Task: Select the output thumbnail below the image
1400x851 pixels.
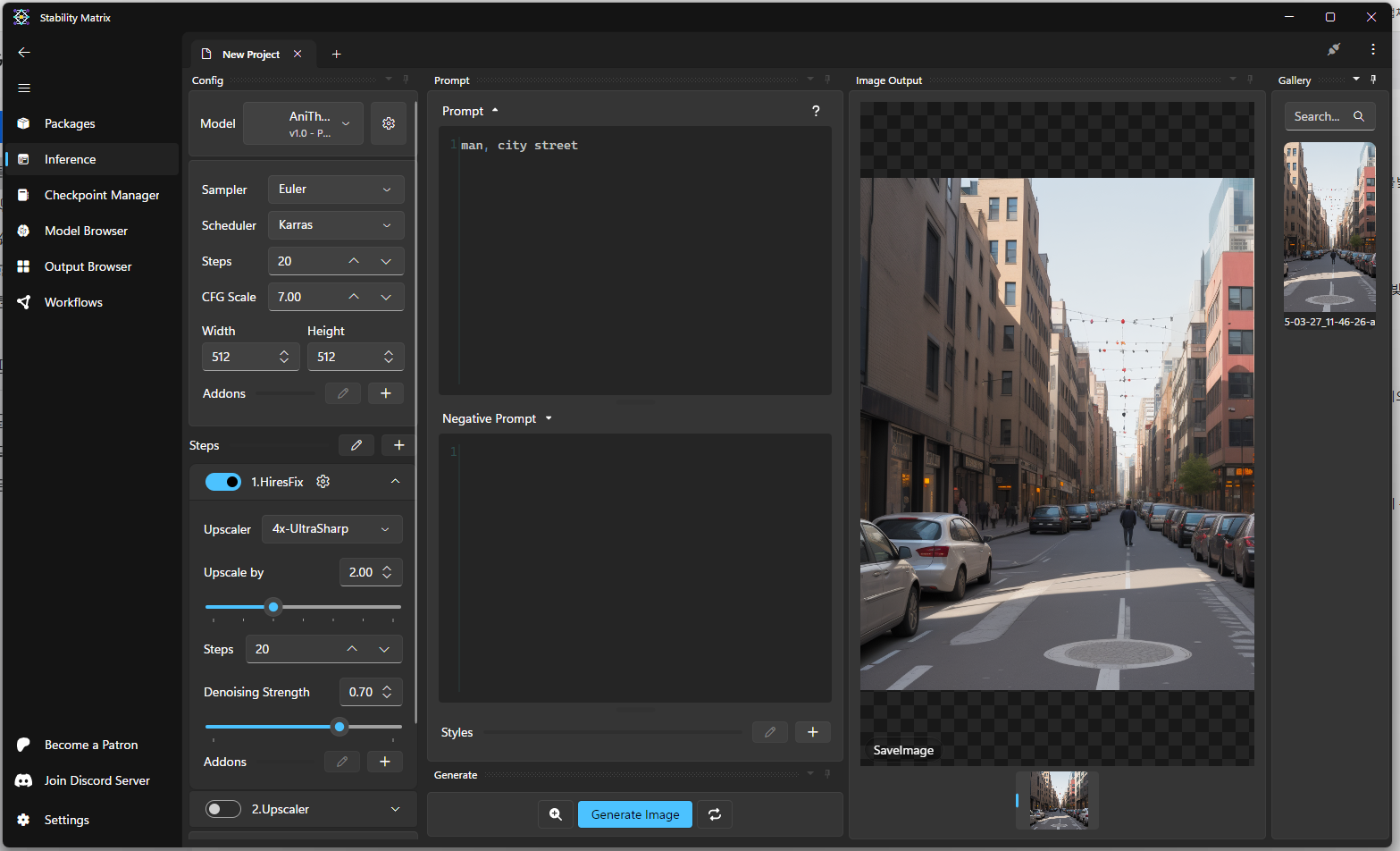Action: (1059, 800)
